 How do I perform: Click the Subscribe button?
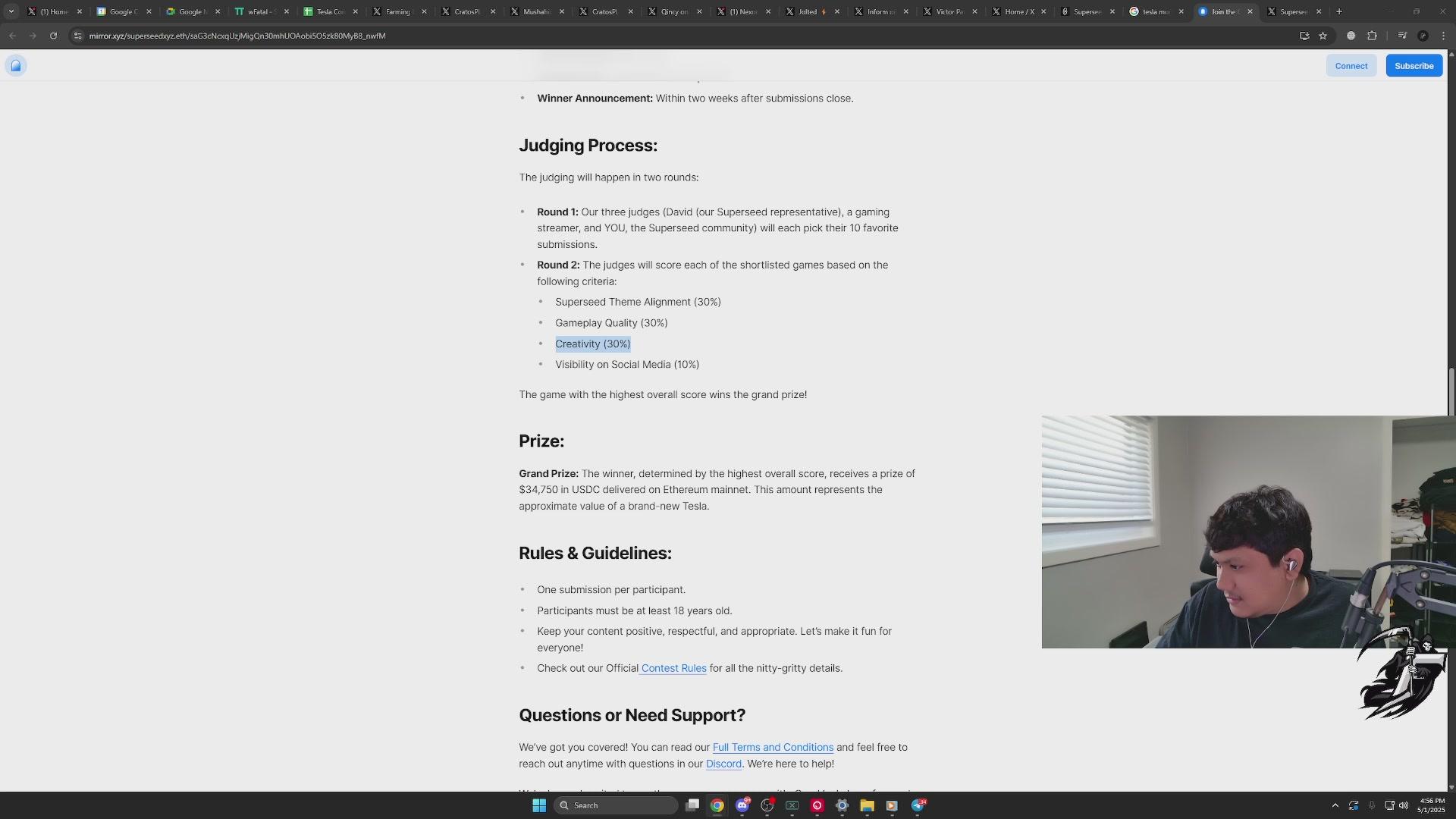[x=1414, y=66]
